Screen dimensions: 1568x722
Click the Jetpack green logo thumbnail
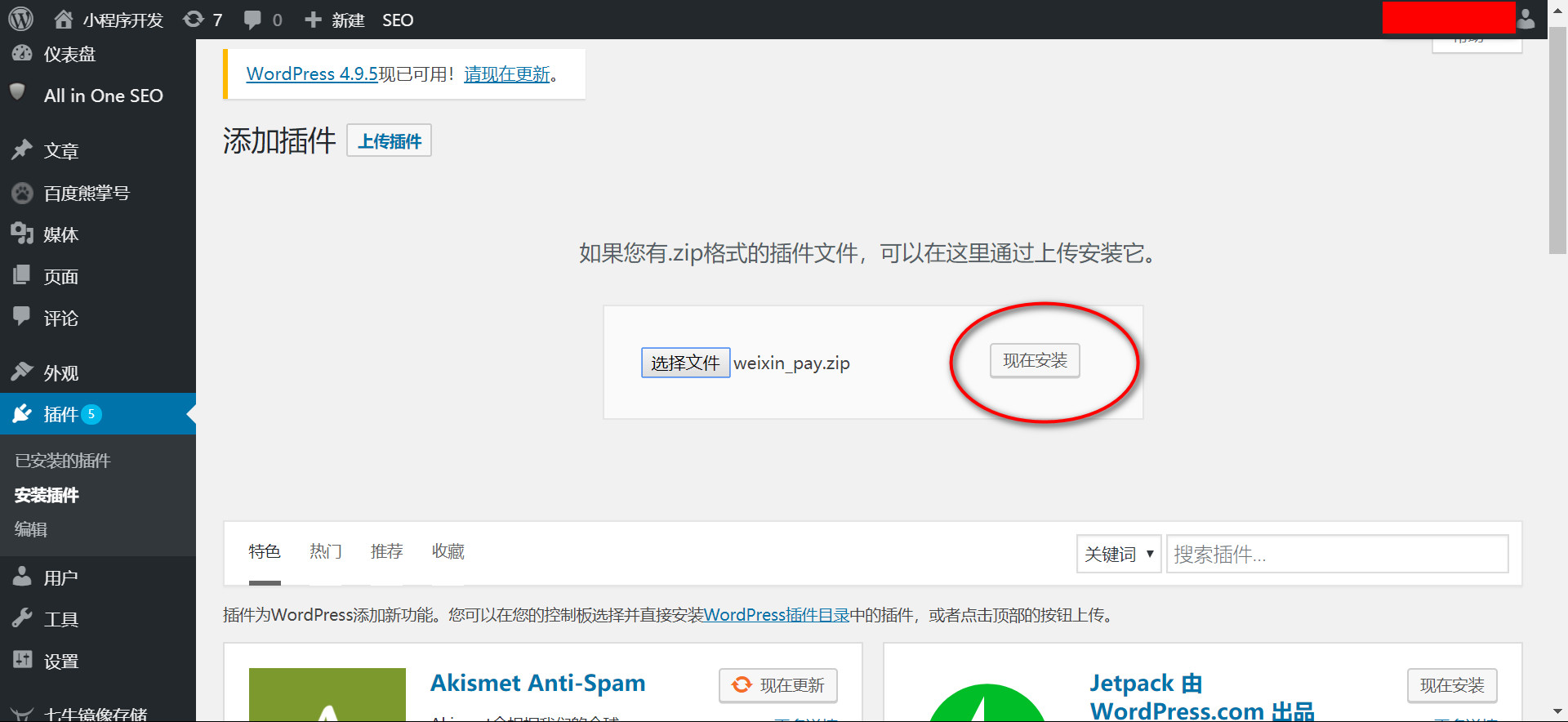coord(987,702)
